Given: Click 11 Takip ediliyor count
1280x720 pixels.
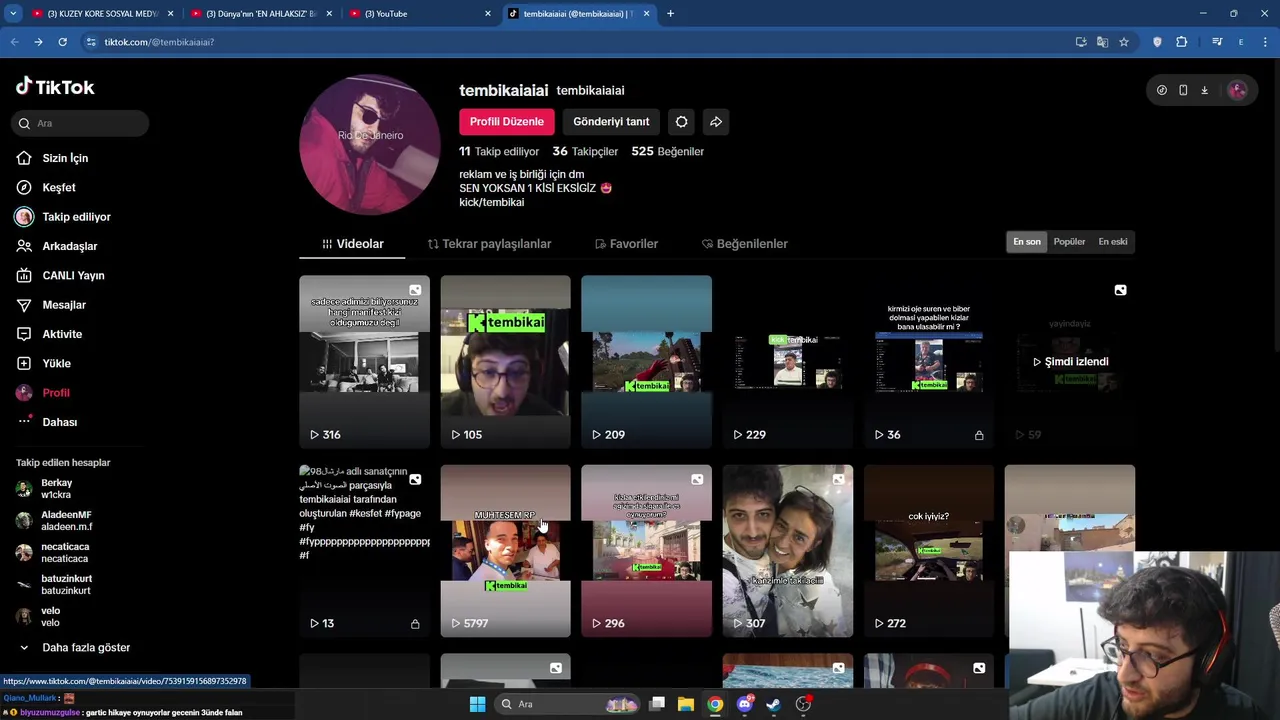Looking at the screenshot, I should [x=499, y=151].
